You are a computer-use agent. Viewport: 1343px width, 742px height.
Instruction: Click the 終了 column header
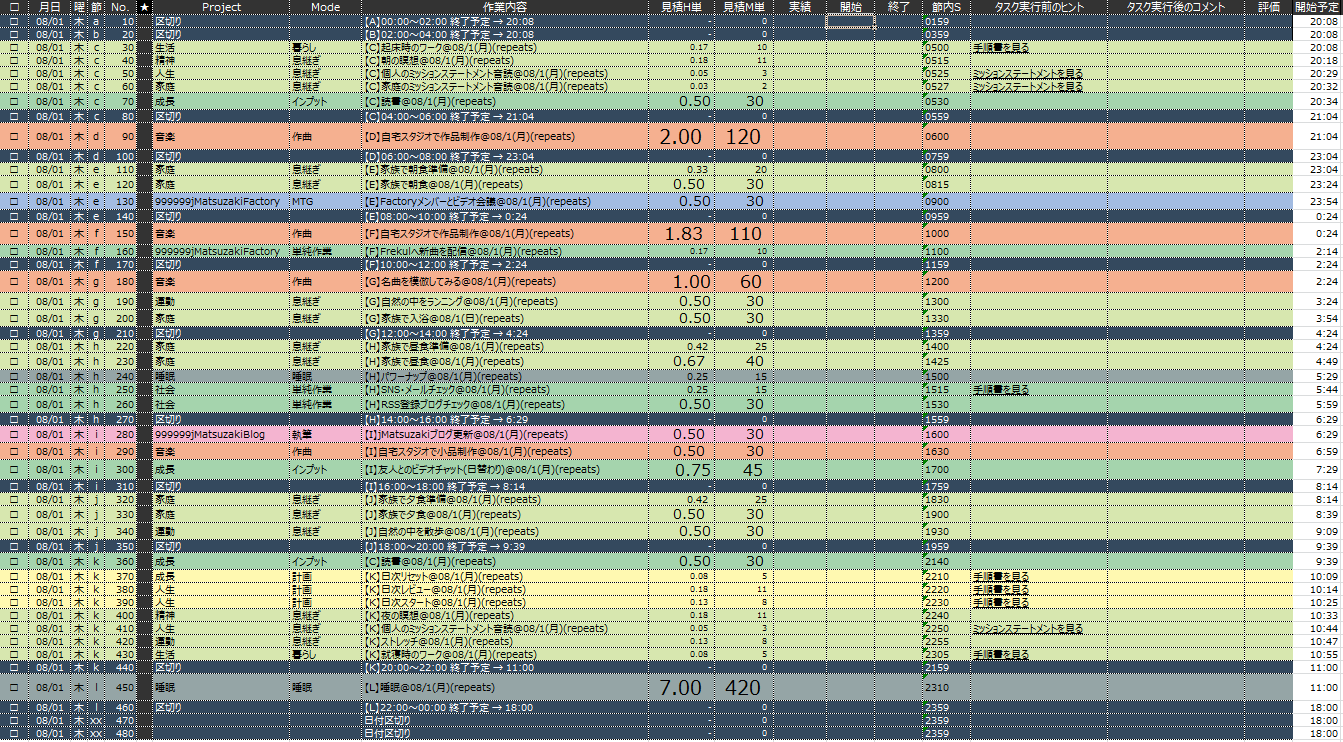click(899, 7)
